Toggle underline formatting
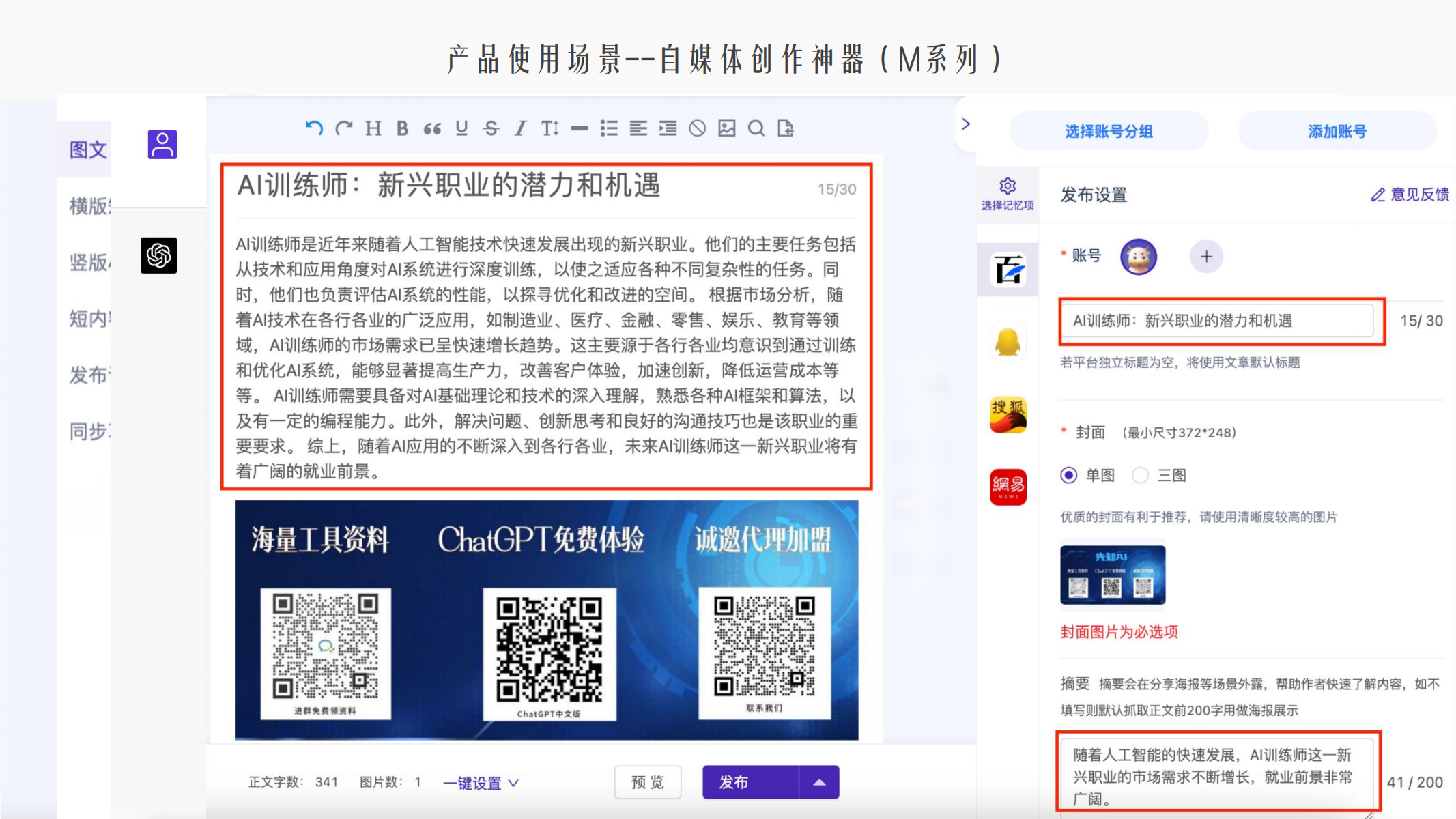Screen dimensions: 1456x819 click(x=461, y=128)
